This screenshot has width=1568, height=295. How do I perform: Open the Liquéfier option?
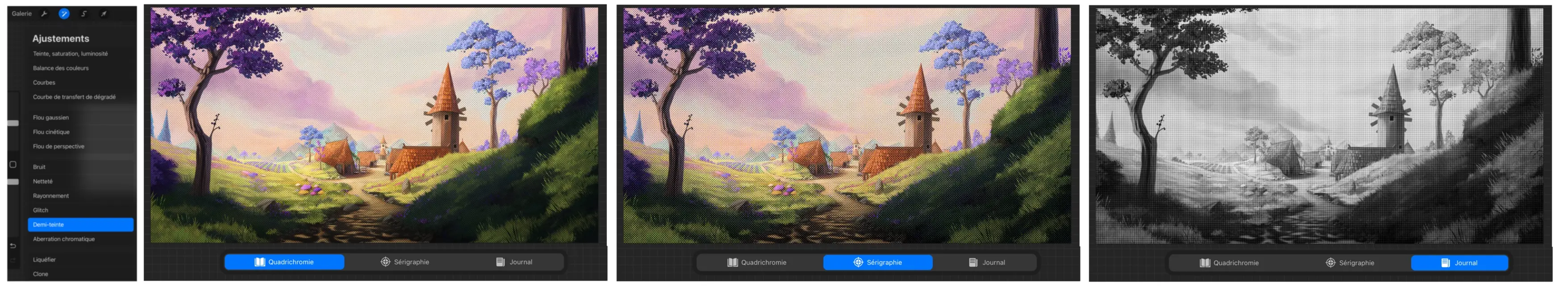click(45, 260)
